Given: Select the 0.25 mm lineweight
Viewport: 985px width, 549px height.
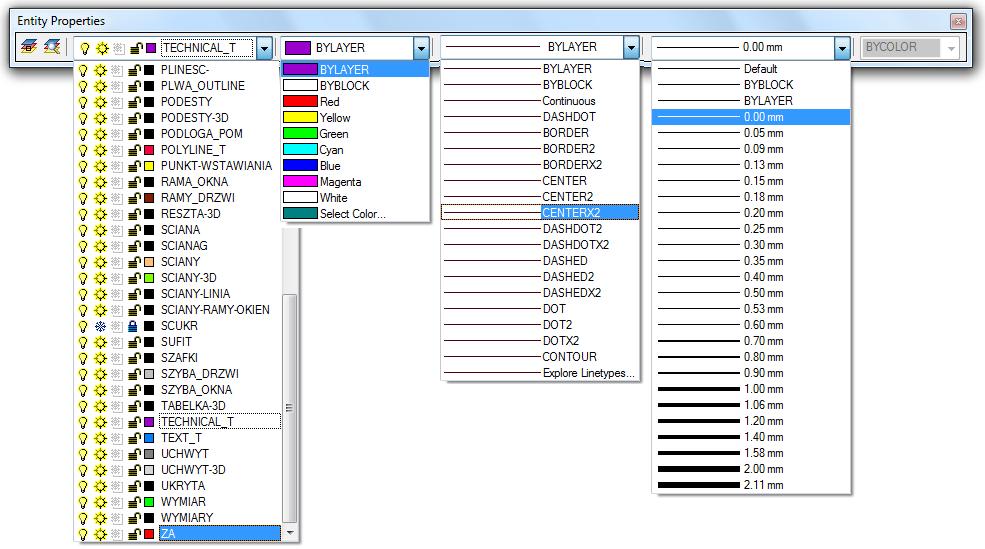Looking at the screenshot, I should point(751,229).
